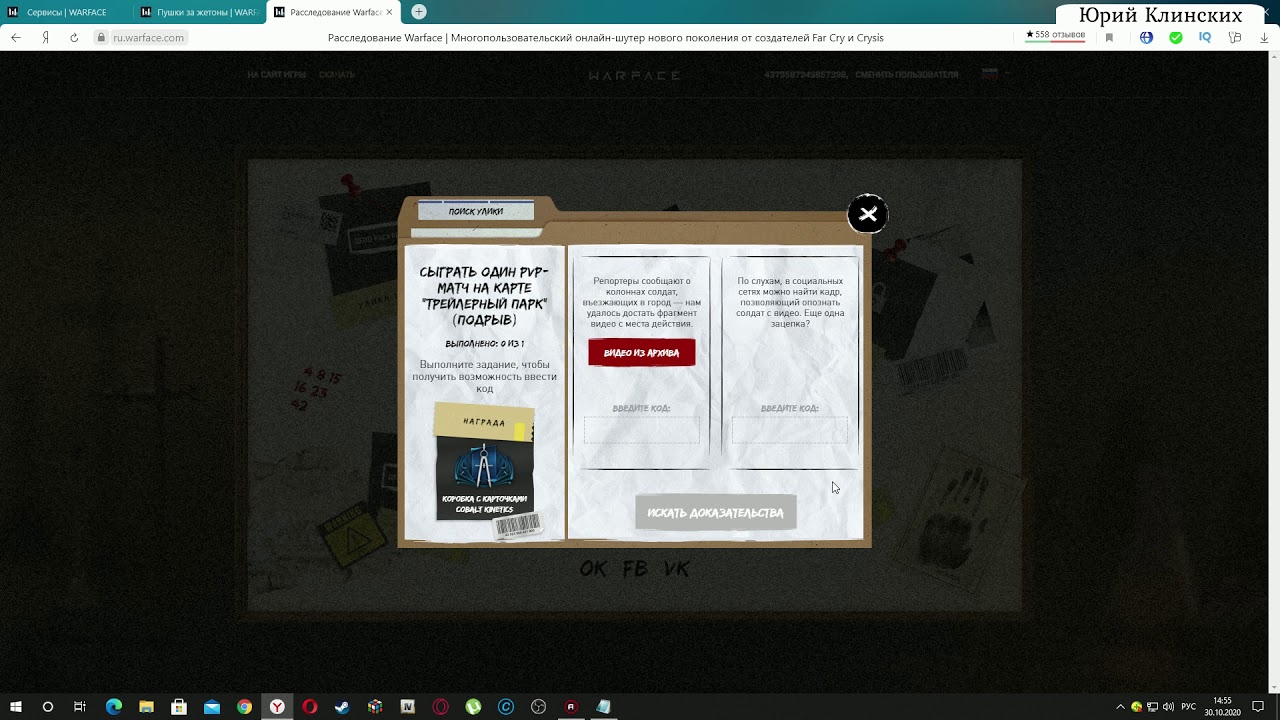This screenshot has height=720, width=1280.
Task: Open Microsoft Store from taskbar
Action: (179, 707)
